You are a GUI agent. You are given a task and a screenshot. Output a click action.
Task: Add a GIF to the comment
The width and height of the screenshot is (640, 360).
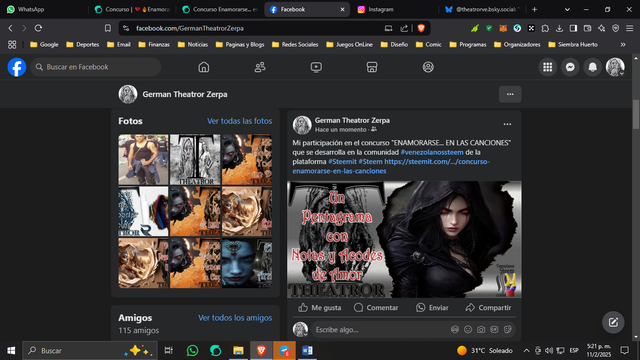click(494, 329)
